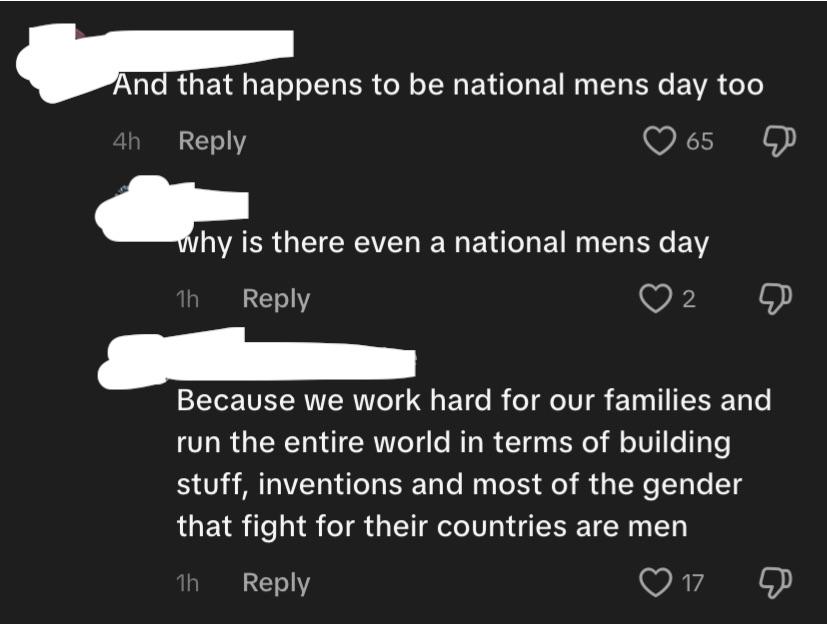Select the 1h timestamp under the longest comment
Screen dimensions: 827x624
pyautogui.click(x=187, y=583)
